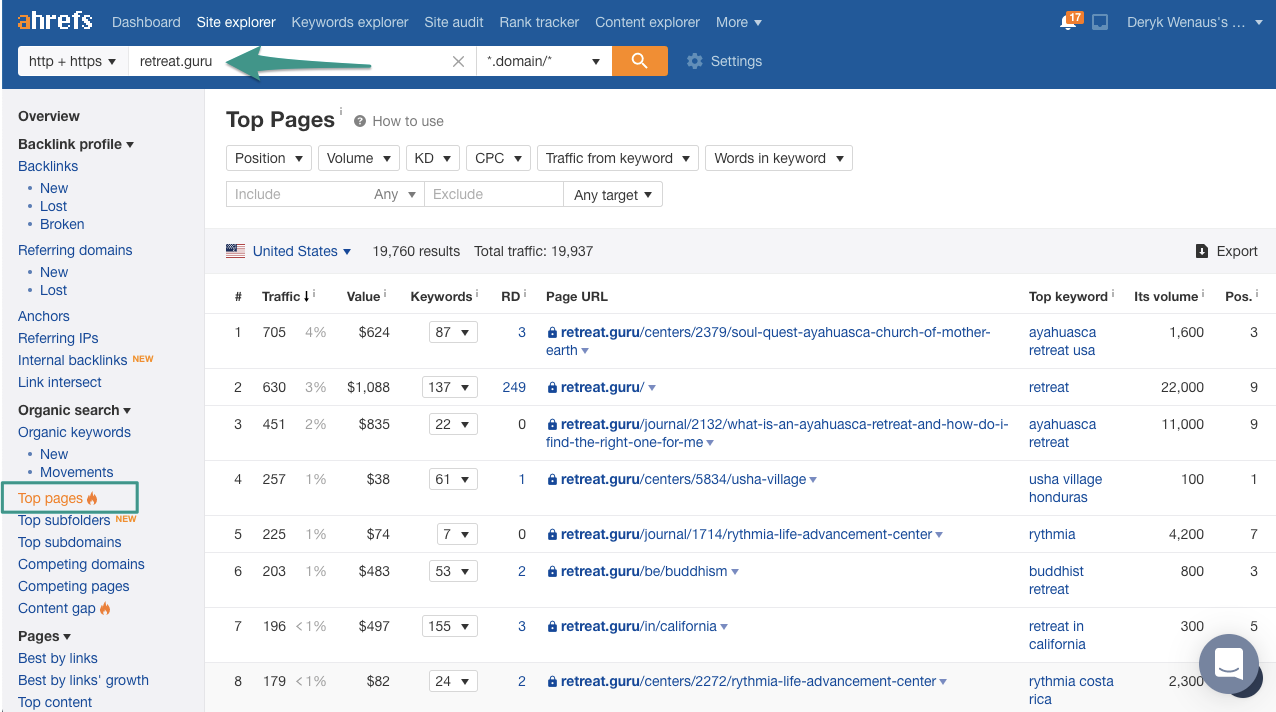Open Keywords explorer in top nav
The height and width of the screenshot is (712, 1276).
coord(350,22)
